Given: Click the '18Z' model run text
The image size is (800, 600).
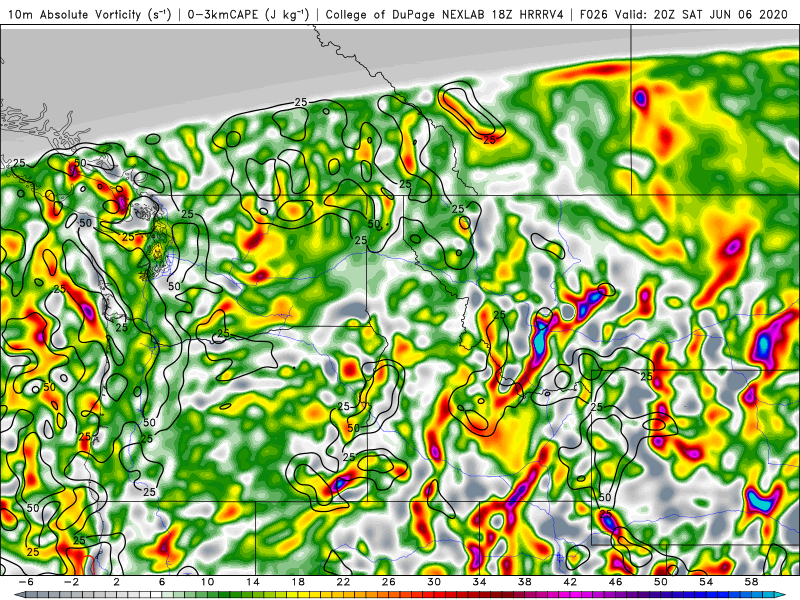Looking at the screenshot, I should (502, 14).
